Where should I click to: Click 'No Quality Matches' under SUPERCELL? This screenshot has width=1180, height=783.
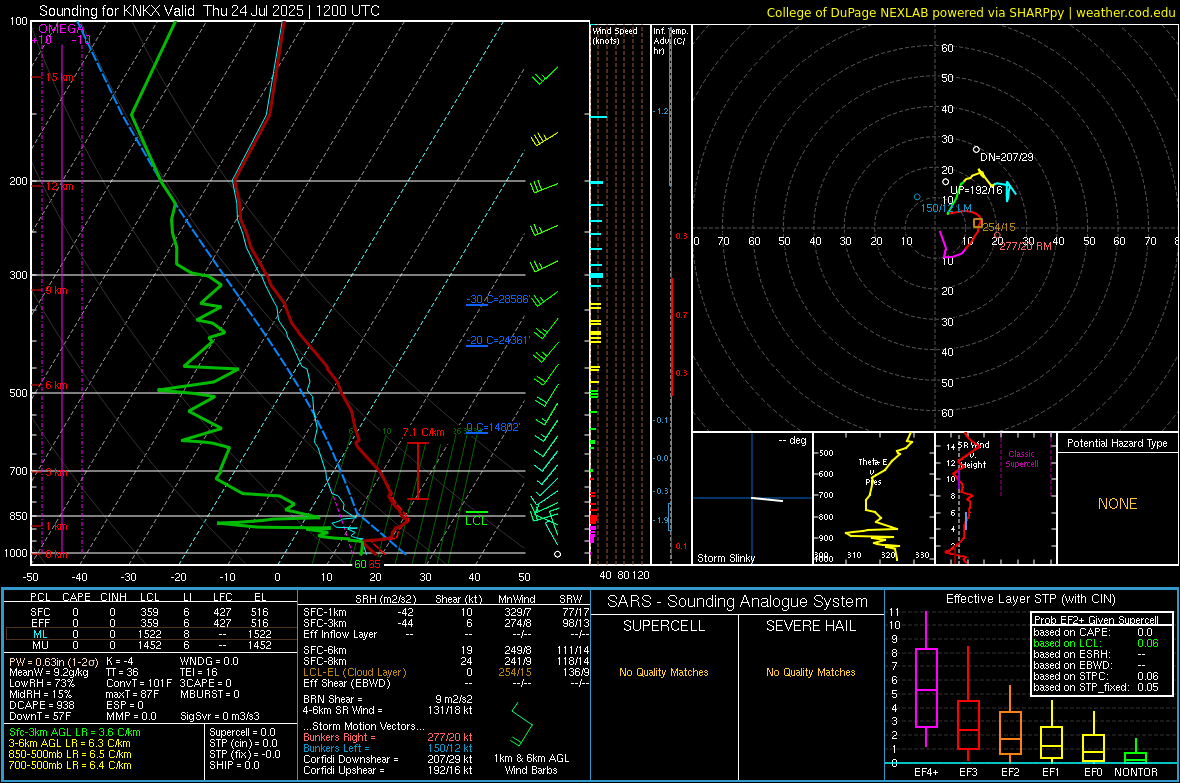pyautogui.click(x=664, y=672)
